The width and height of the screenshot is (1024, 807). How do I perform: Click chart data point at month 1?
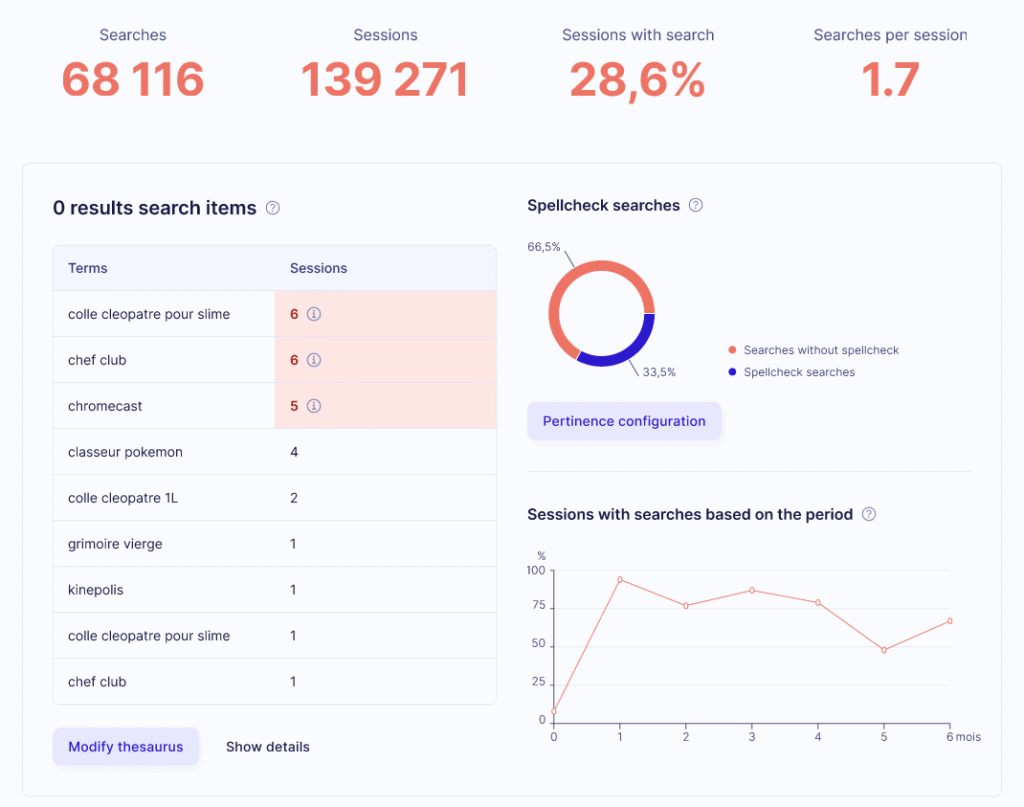(620, 580)
